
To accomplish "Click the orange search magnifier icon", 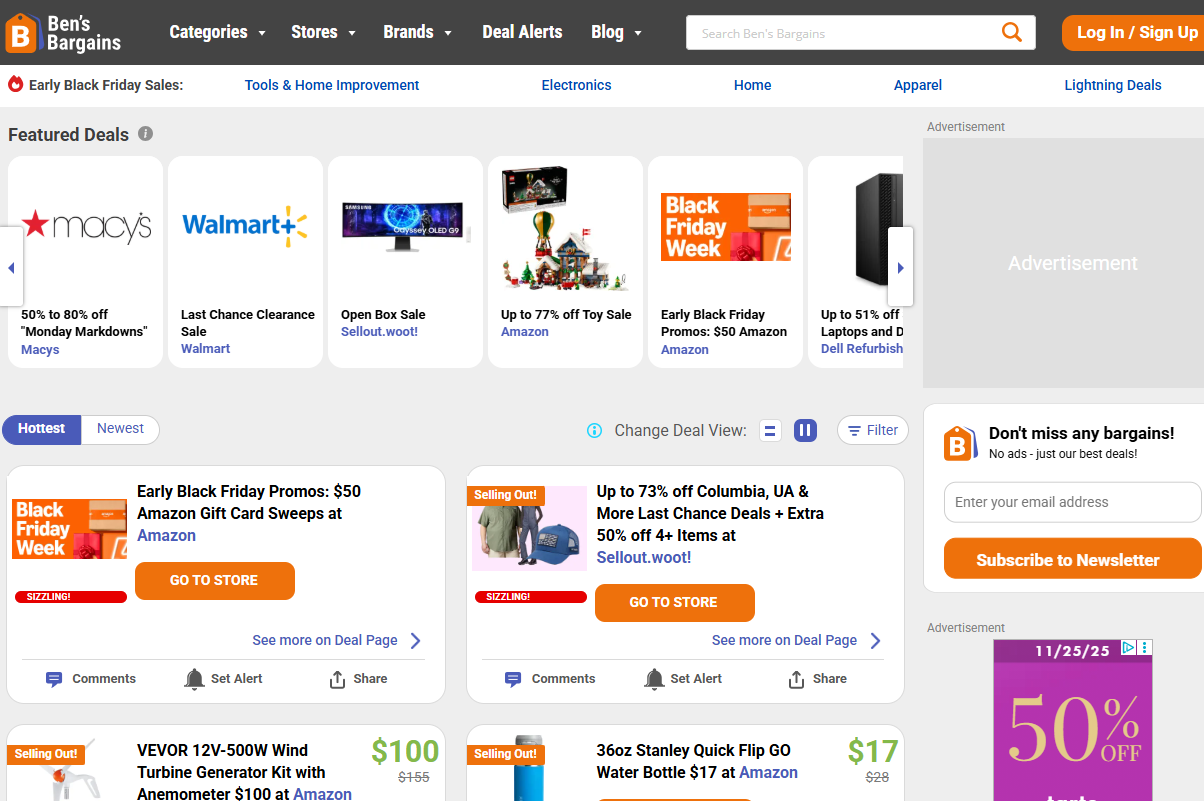I will (x=1011, y=32).
